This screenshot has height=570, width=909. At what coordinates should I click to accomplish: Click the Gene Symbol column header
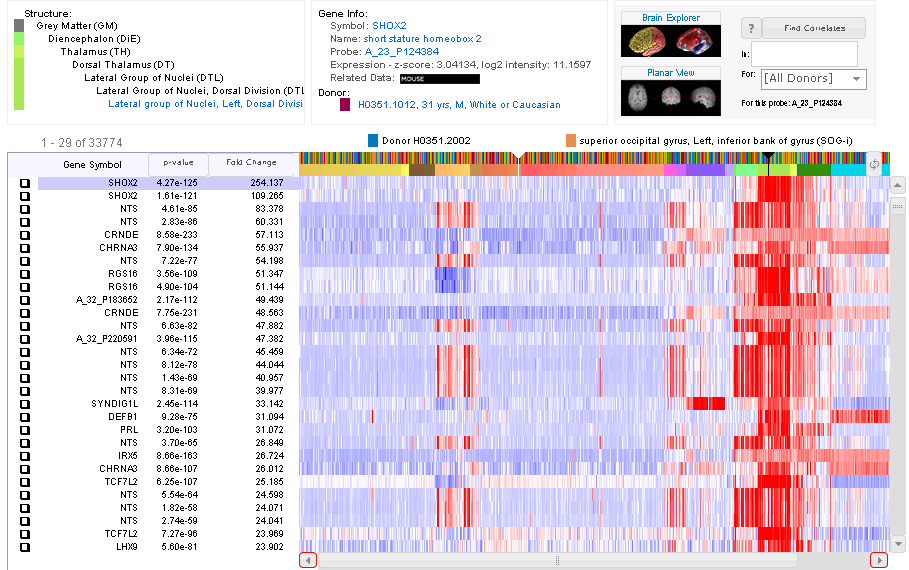(x=92, y=165)
